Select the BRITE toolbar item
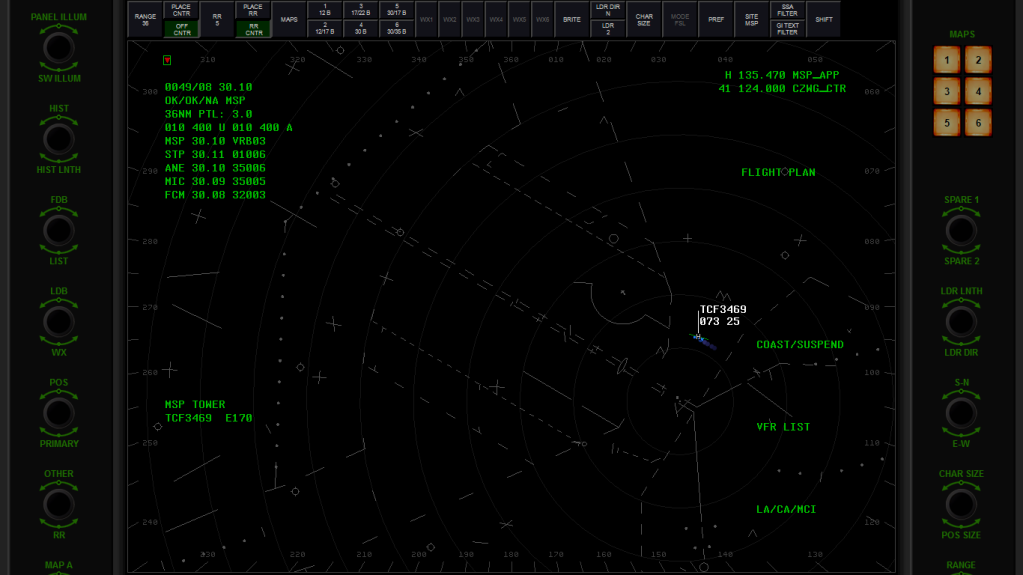Screen dimensions: 1023x575 tap(571, 19)
